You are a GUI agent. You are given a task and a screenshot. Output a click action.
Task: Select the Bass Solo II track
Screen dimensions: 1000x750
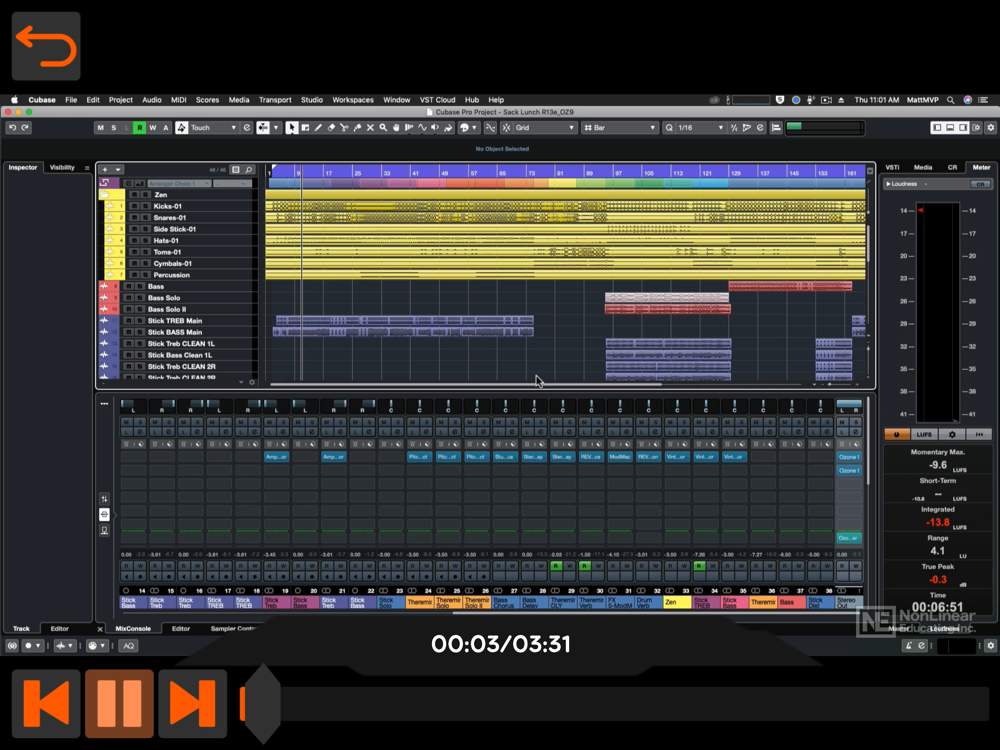tap(167, 309)
